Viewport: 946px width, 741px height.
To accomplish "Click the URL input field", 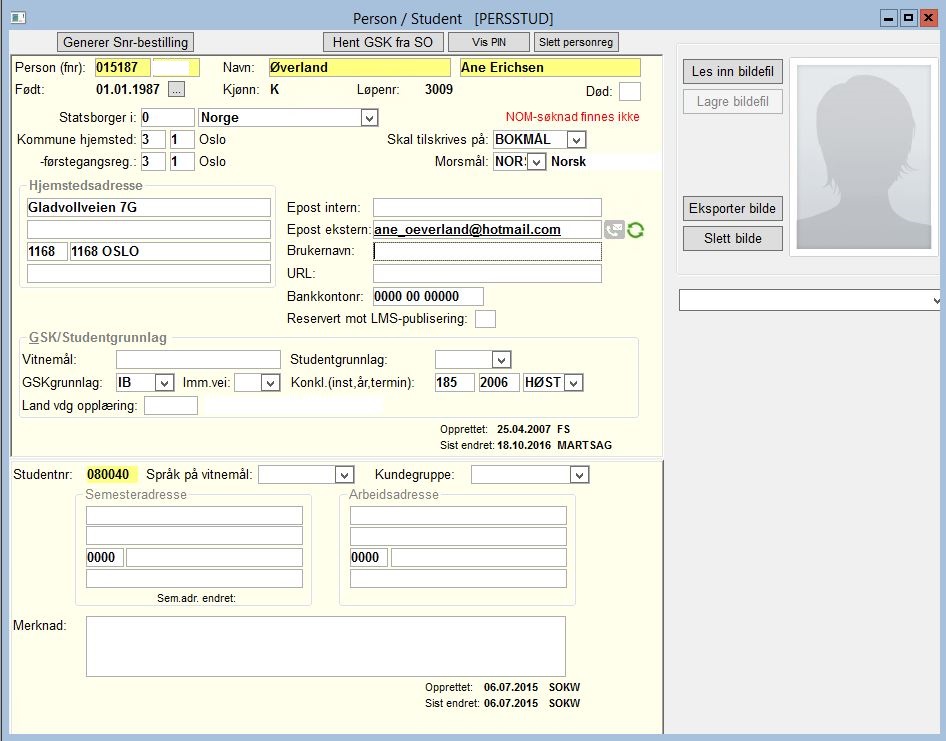I will 487,273.
